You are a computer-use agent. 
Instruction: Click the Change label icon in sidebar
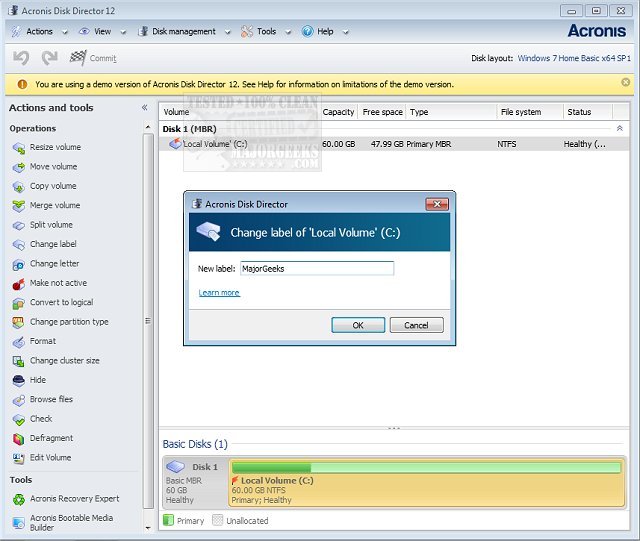[19, 245]
